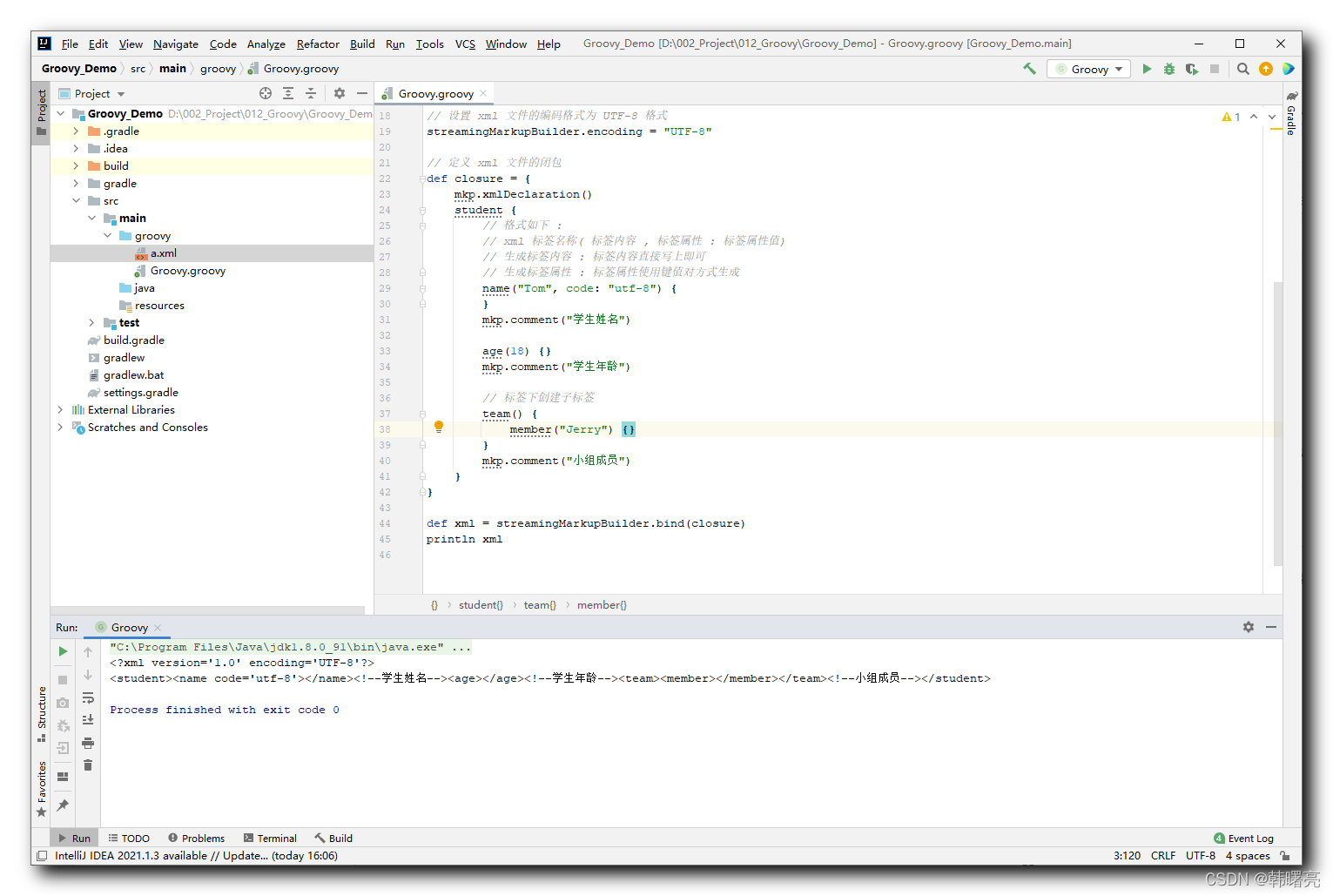The width and height of the screenshot is (1333, 896).
Task: Click Project panel horizontal scrollbar
Action: (x=207, y=610)
